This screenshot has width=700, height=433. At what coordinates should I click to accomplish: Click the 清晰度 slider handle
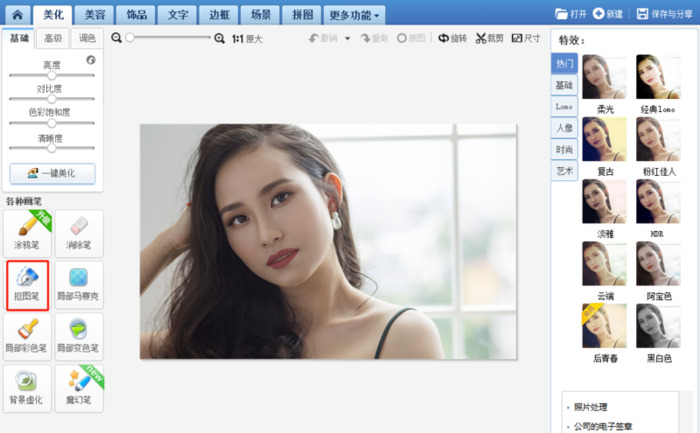click(52, 148)
